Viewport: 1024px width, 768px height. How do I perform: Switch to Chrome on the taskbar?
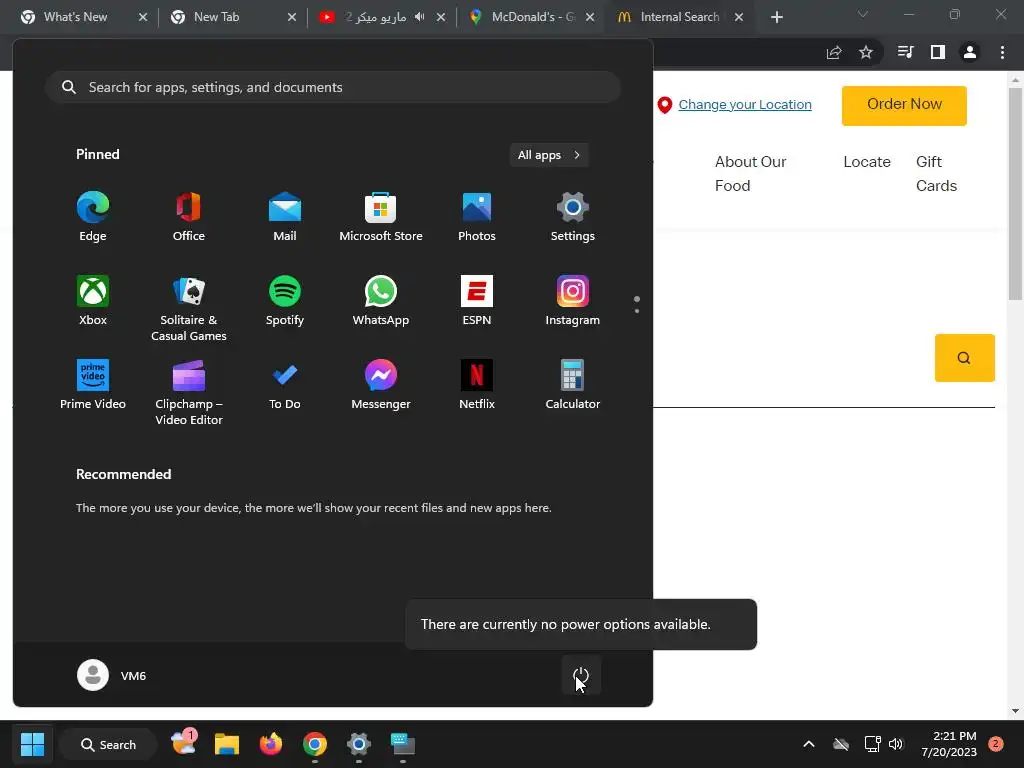[x=315, y=744]
